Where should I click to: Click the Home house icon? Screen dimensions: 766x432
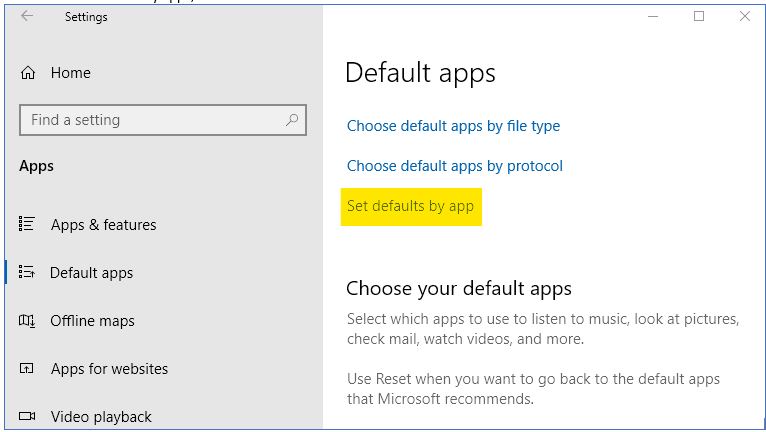pyautogui.click(x=28, y=73)
